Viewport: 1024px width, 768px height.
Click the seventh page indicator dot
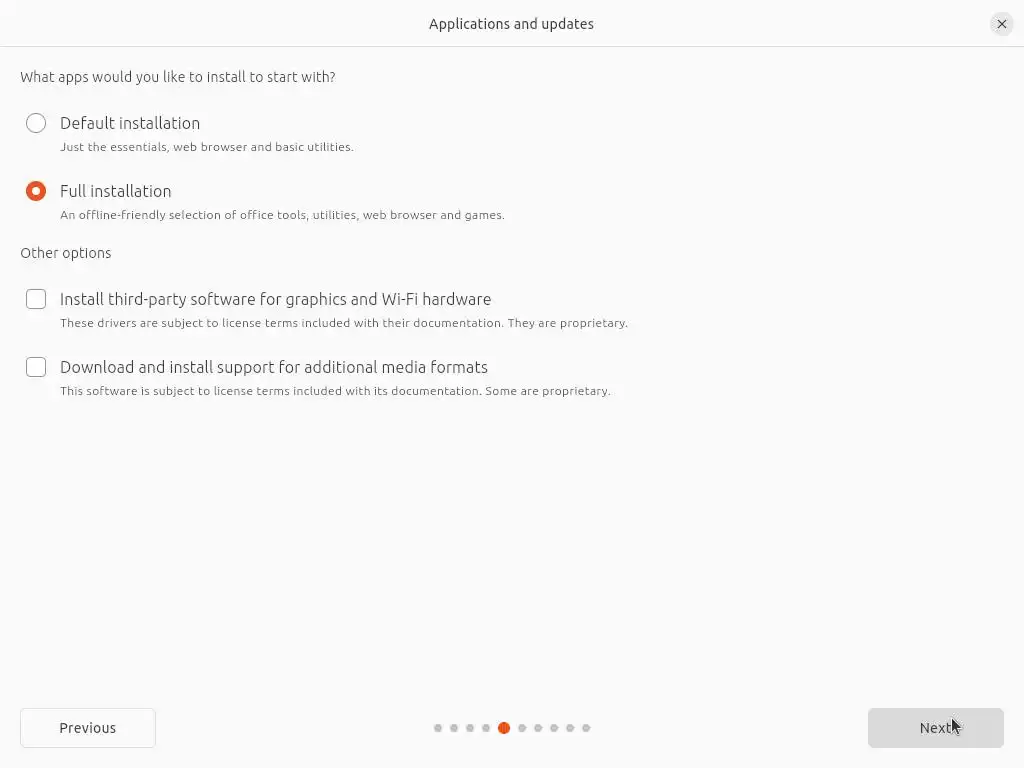[538, 728]
